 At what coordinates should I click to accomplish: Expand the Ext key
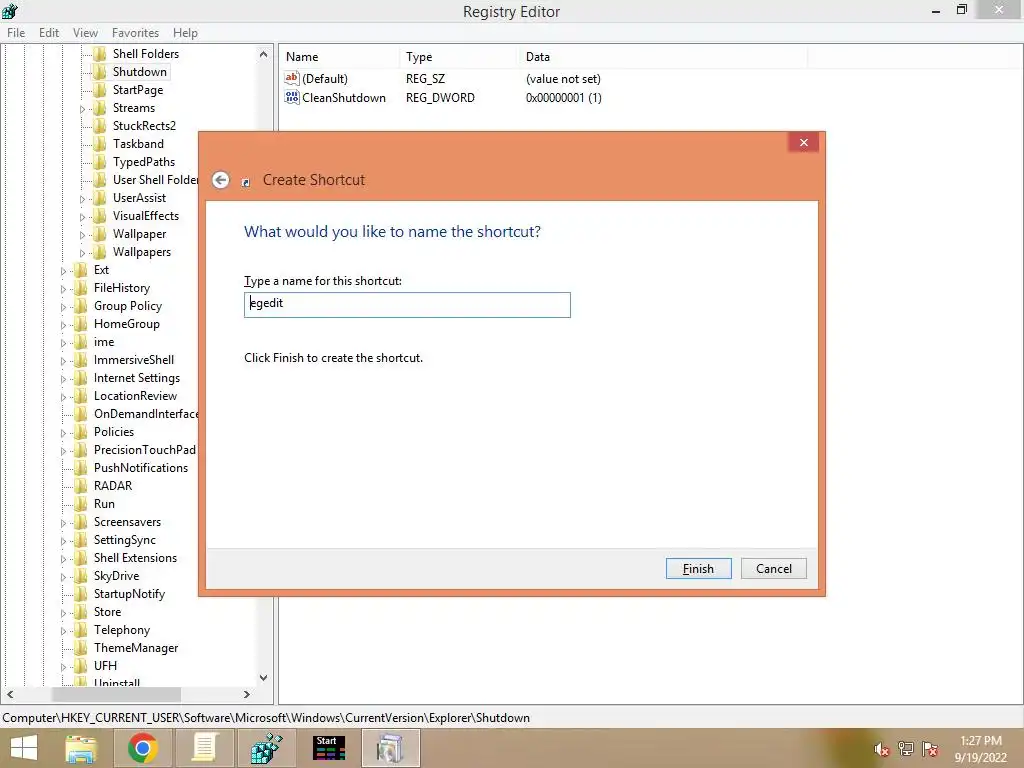(63, 270)
